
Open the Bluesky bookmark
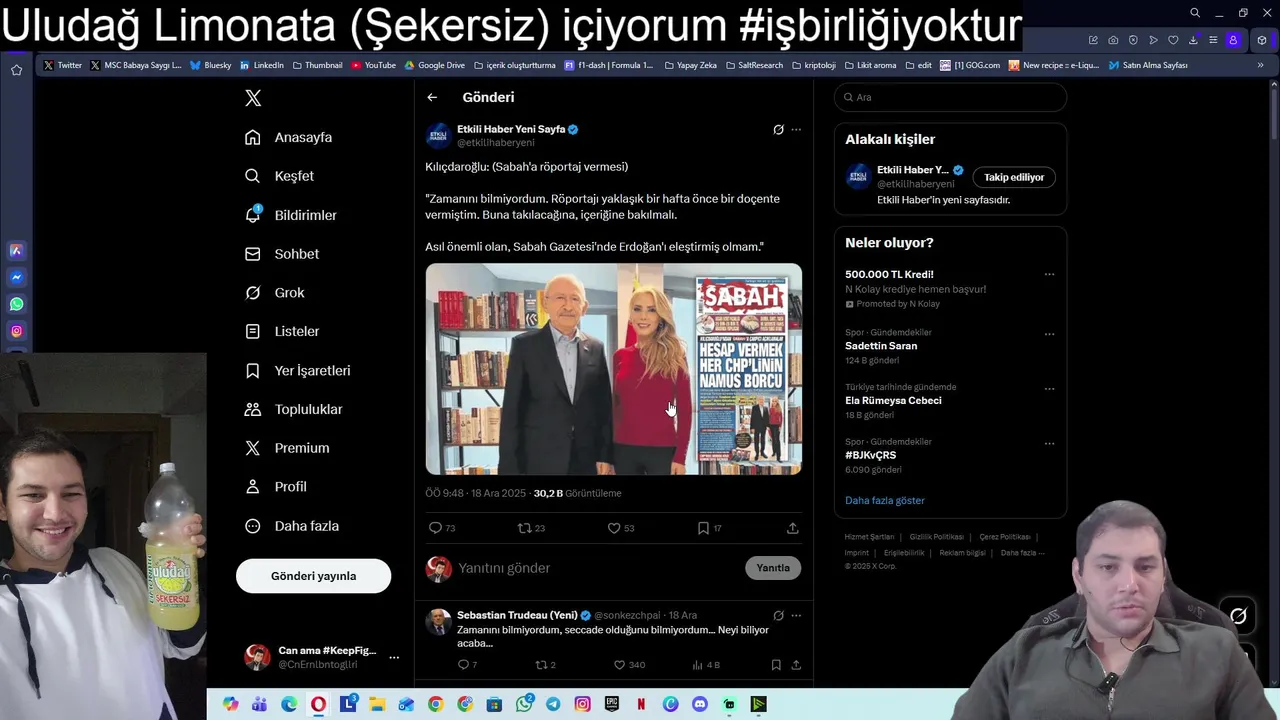[210, 65]
